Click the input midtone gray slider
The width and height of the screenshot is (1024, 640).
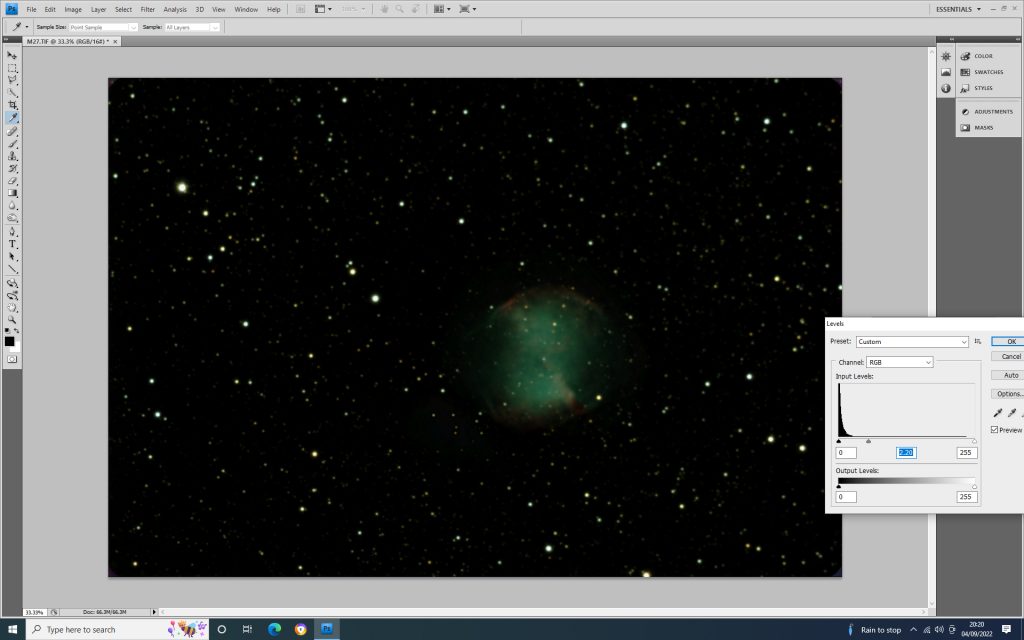869,441
